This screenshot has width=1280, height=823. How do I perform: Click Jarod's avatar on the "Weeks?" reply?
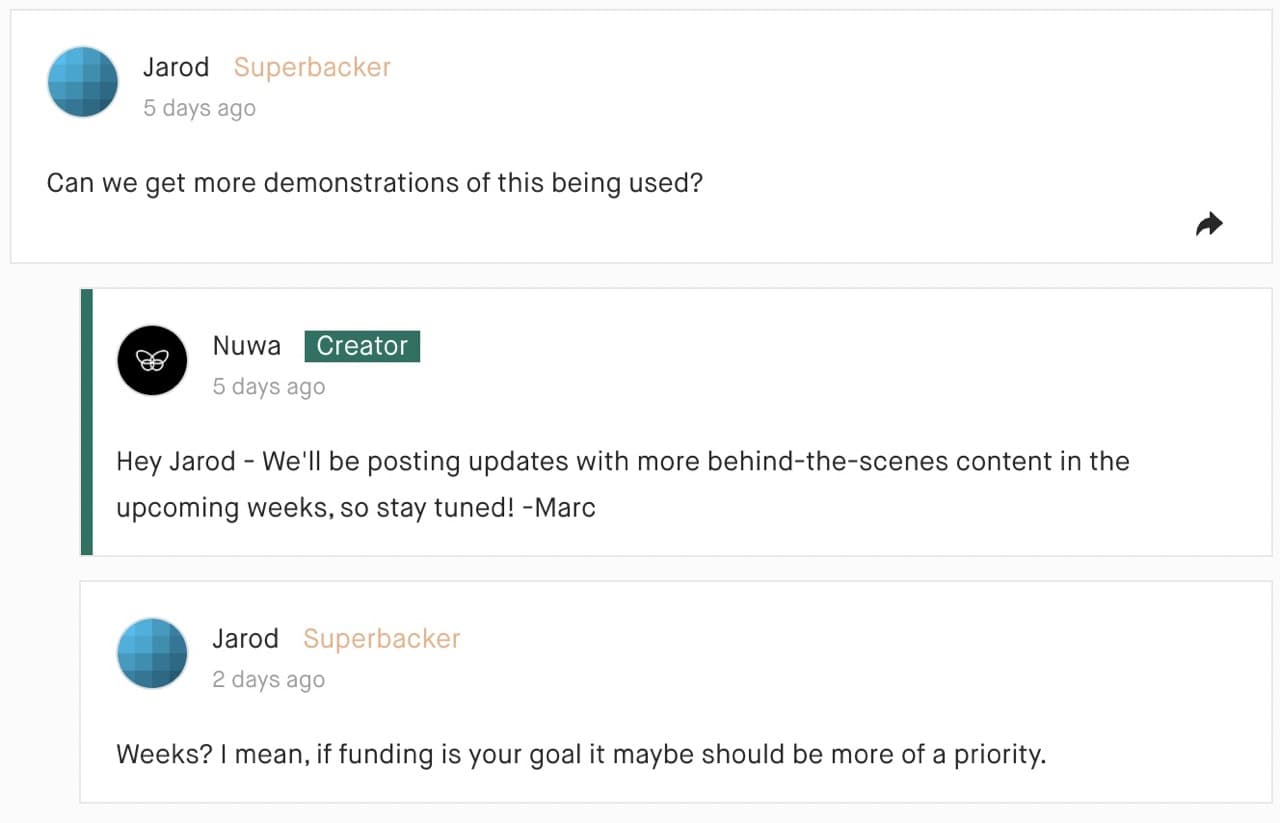click(152, 653)
